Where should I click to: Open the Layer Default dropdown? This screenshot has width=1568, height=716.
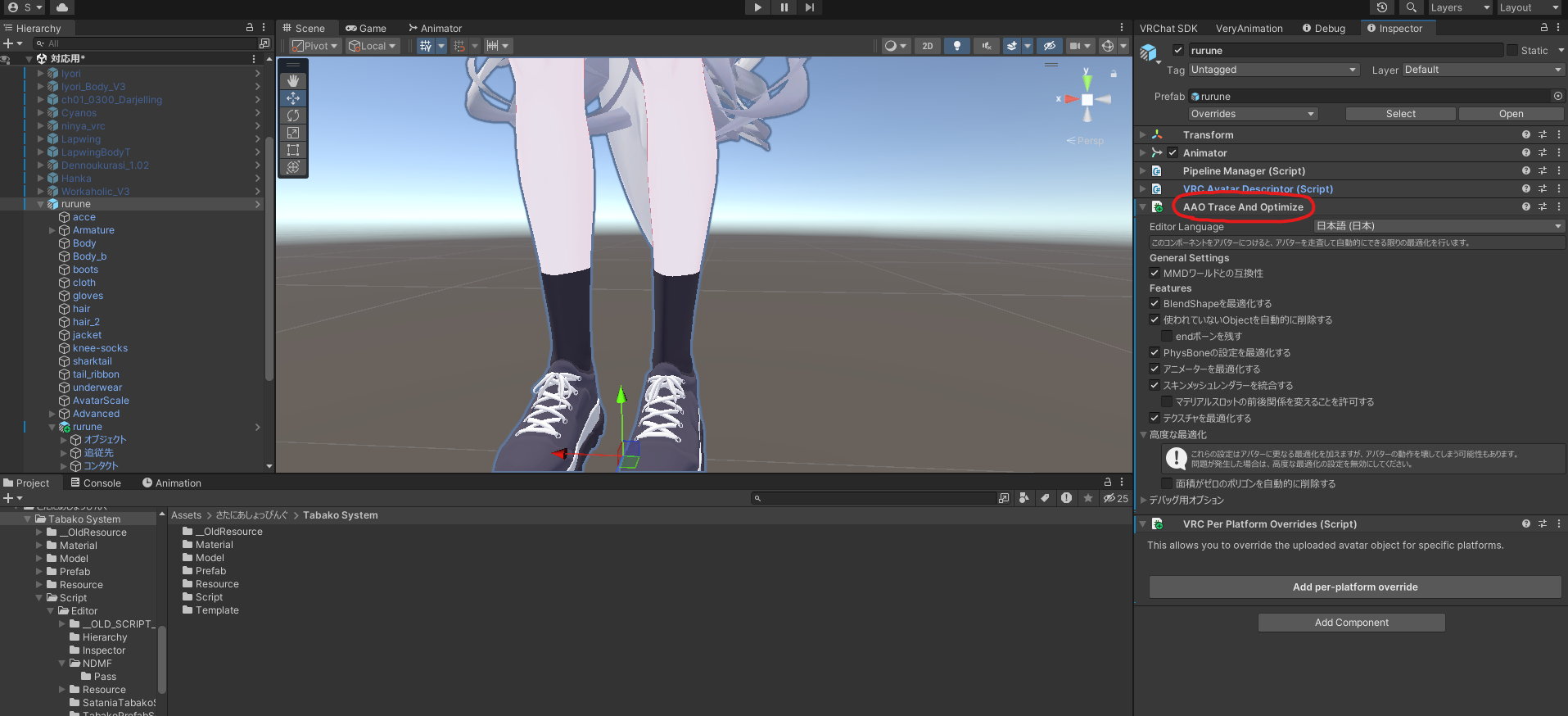click(1483, 70)
